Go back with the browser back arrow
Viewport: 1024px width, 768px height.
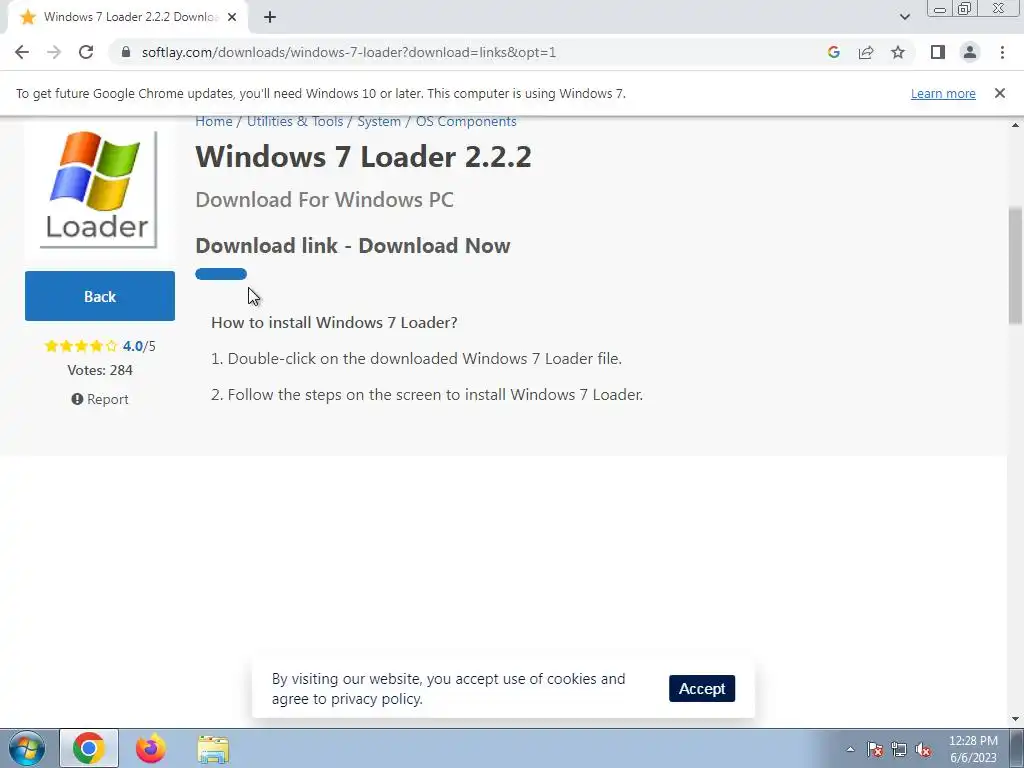coord(22,52)
